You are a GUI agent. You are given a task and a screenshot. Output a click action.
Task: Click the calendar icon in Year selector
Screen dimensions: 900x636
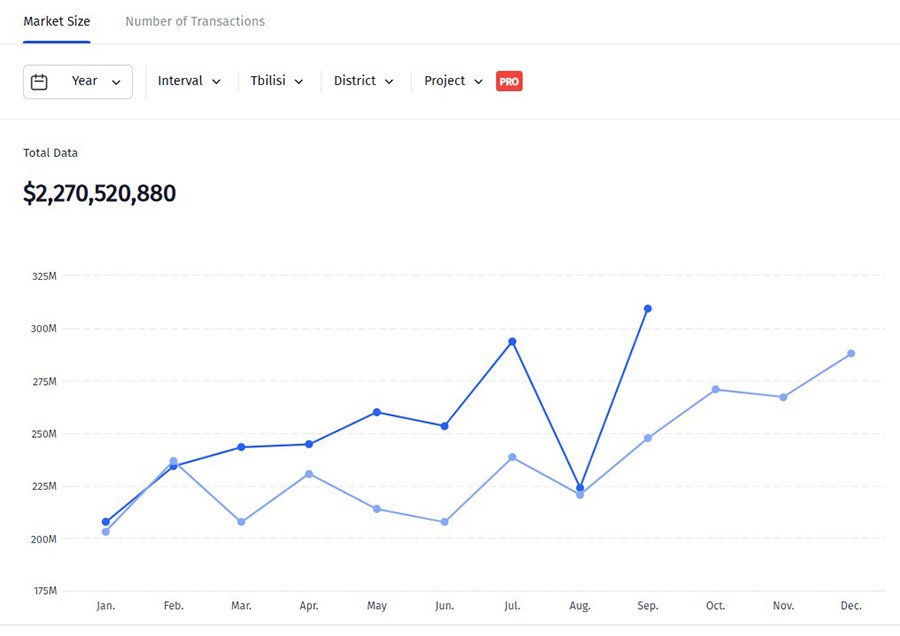click(39, 82)
